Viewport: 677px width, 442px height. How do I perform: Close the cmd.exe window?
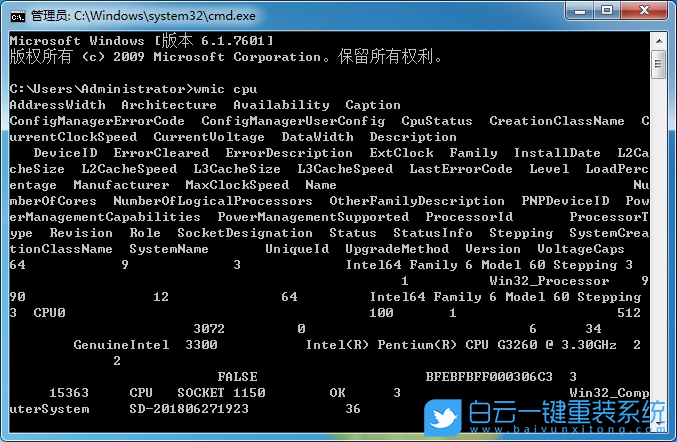click(645, 12)
